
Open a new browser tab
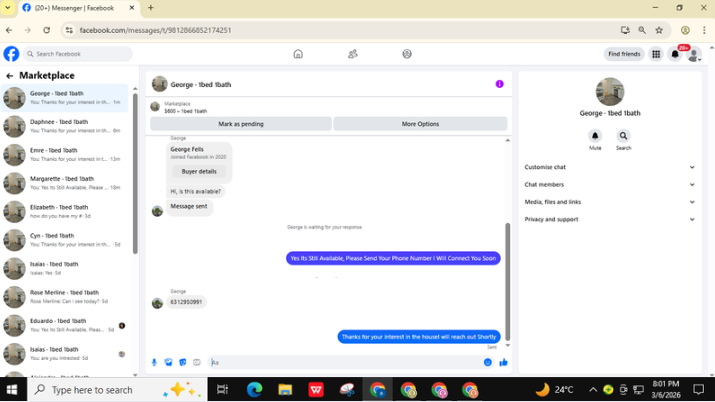[150, 8]
